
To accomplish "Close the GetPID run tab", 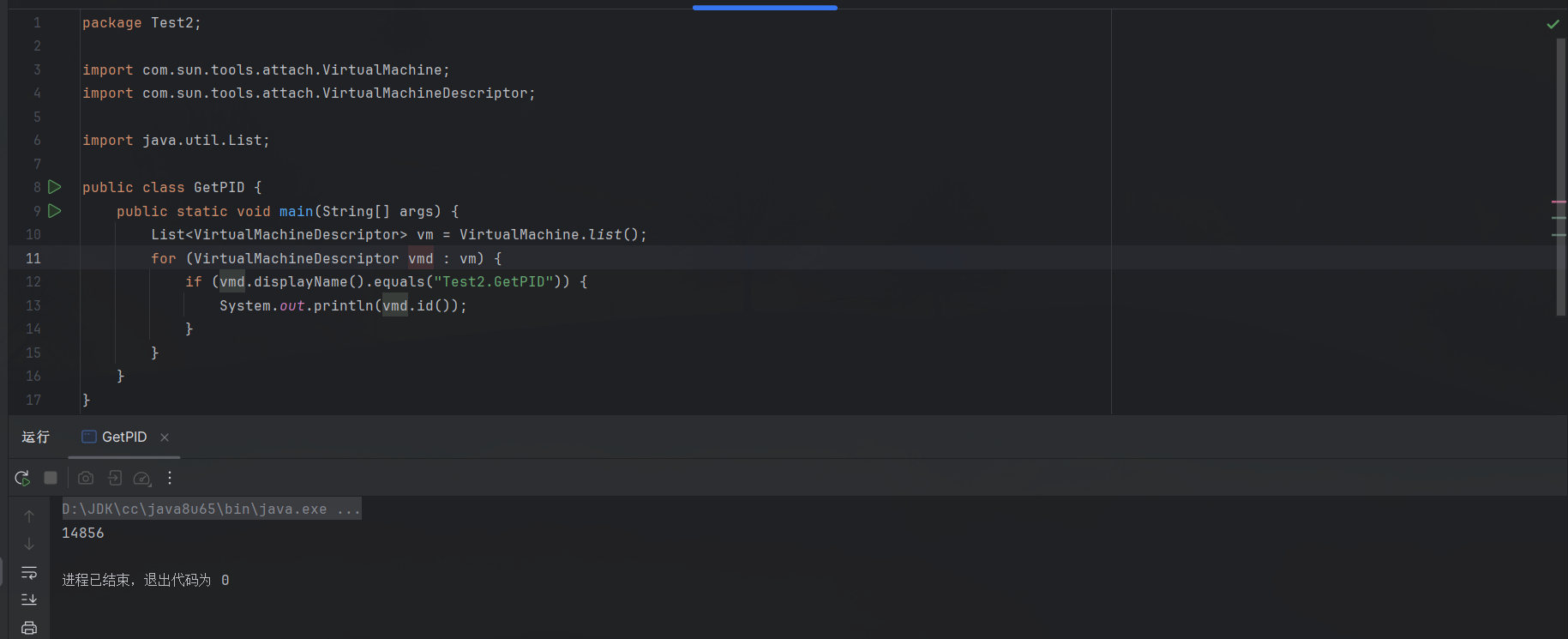I will (165, 437).
